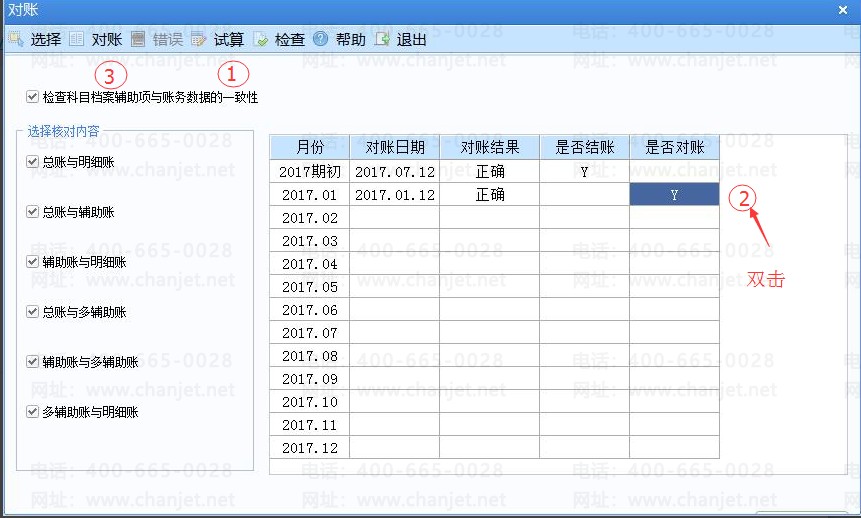Click the 选择 toolbar icon
Screen dimensions: 861x518
pyautogui.click(x=16, y=40)
